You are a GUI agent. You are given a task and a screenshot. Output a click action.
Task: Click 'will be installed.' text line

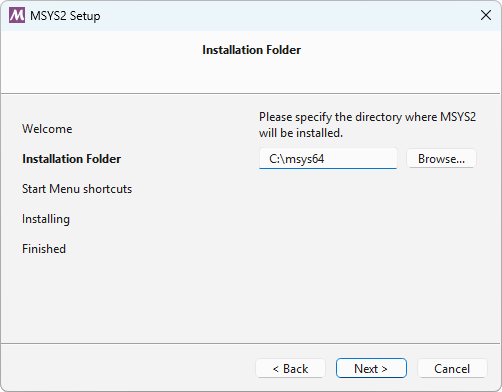click(x=301, y=133)
